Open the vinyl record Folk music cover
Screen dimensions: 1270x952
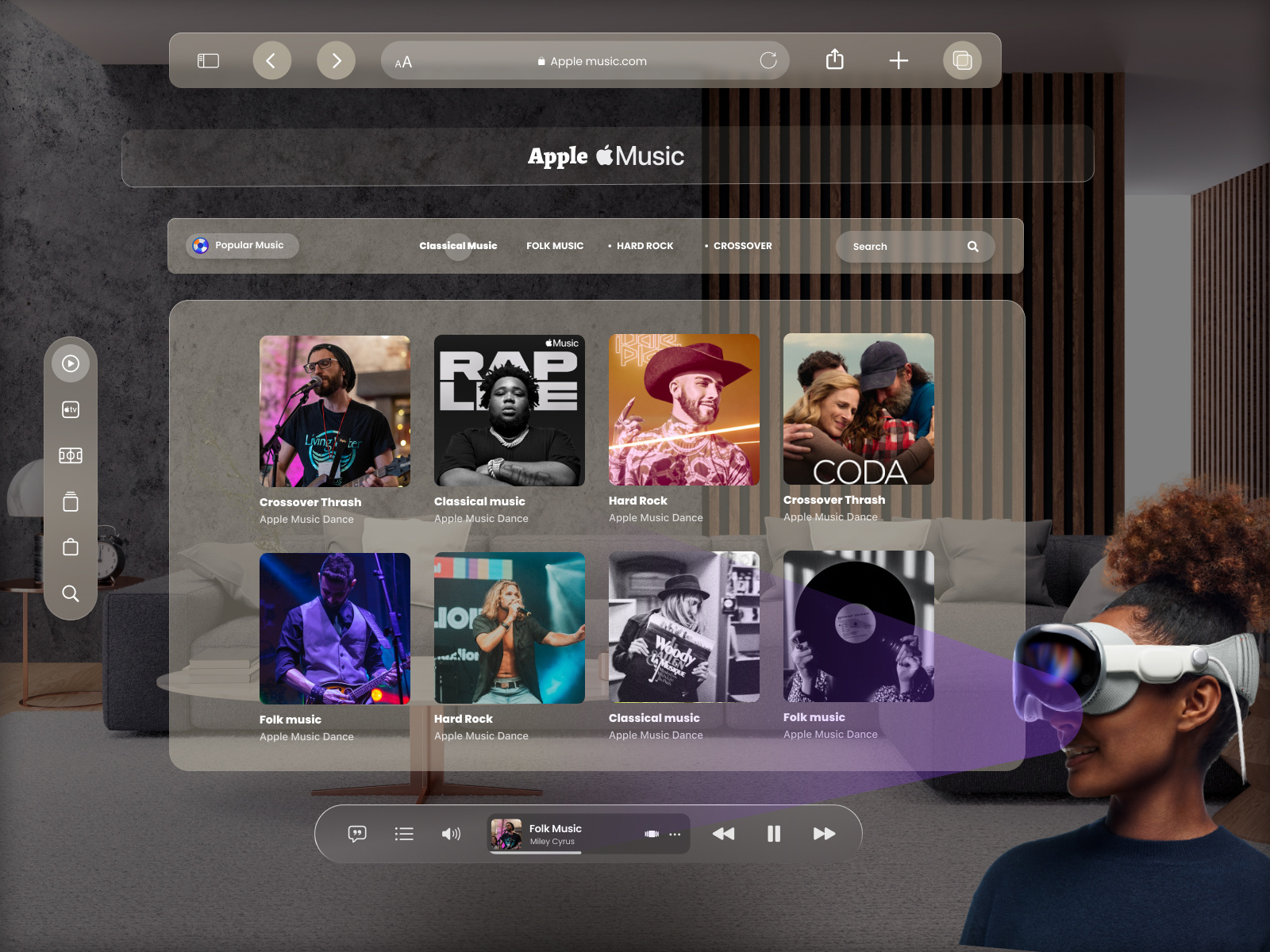click(859, 626)
